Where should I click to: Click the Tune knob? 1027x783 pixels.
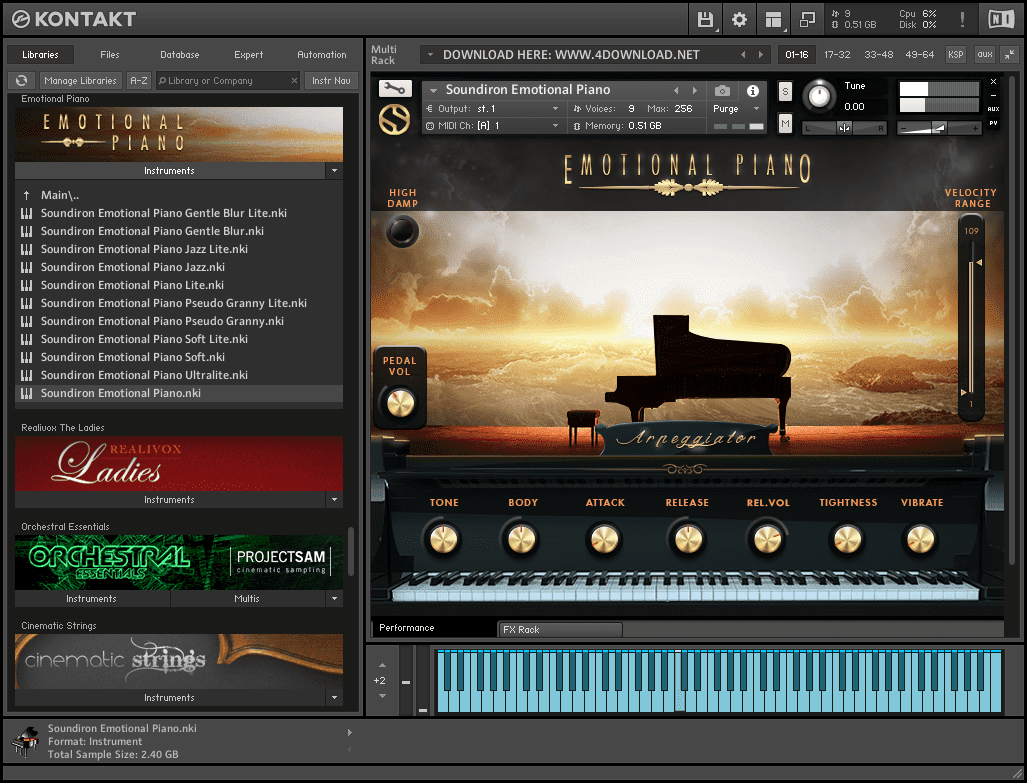pos(819,96)
